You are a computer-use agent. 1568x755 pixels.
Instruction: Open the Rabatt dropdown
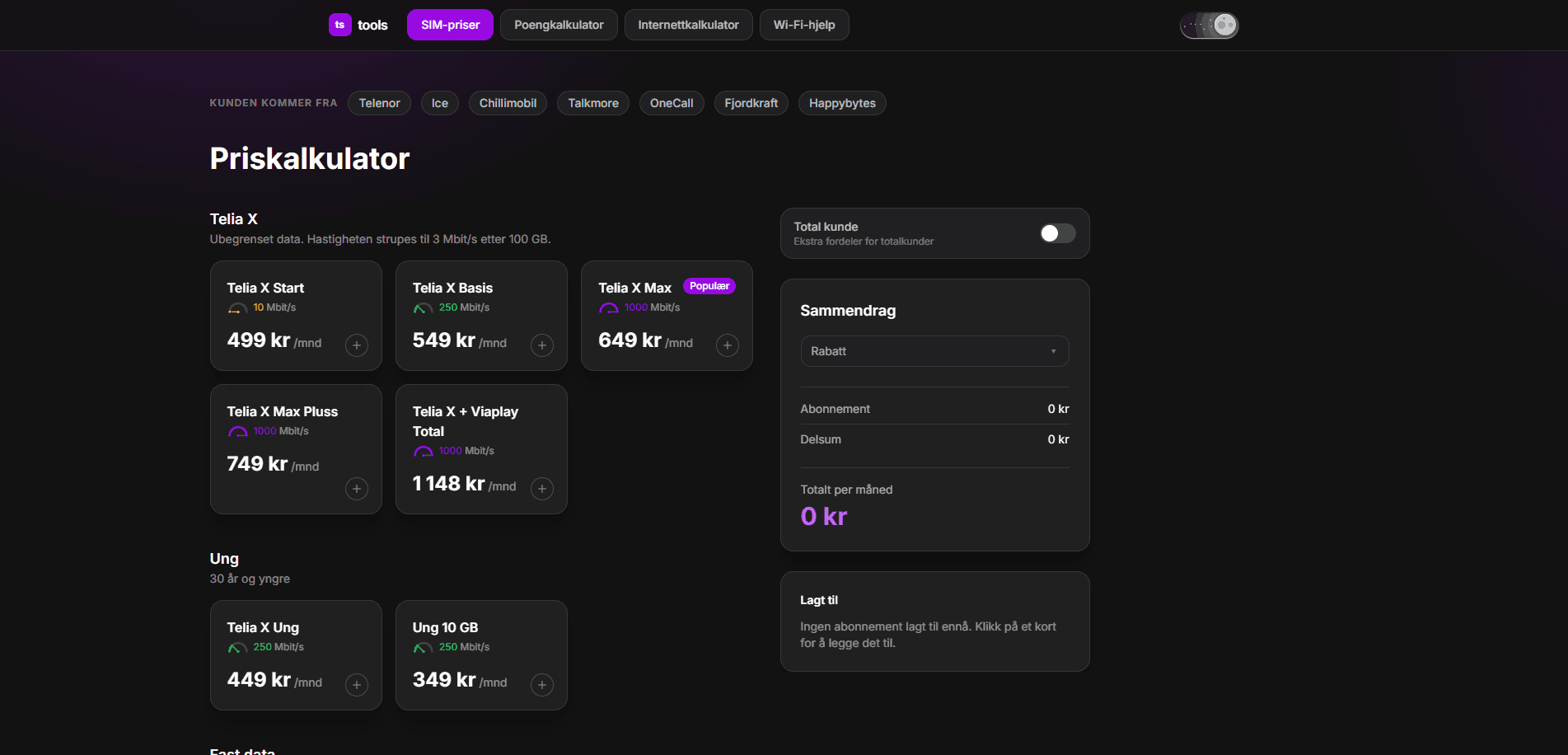[x=934, y=351]
